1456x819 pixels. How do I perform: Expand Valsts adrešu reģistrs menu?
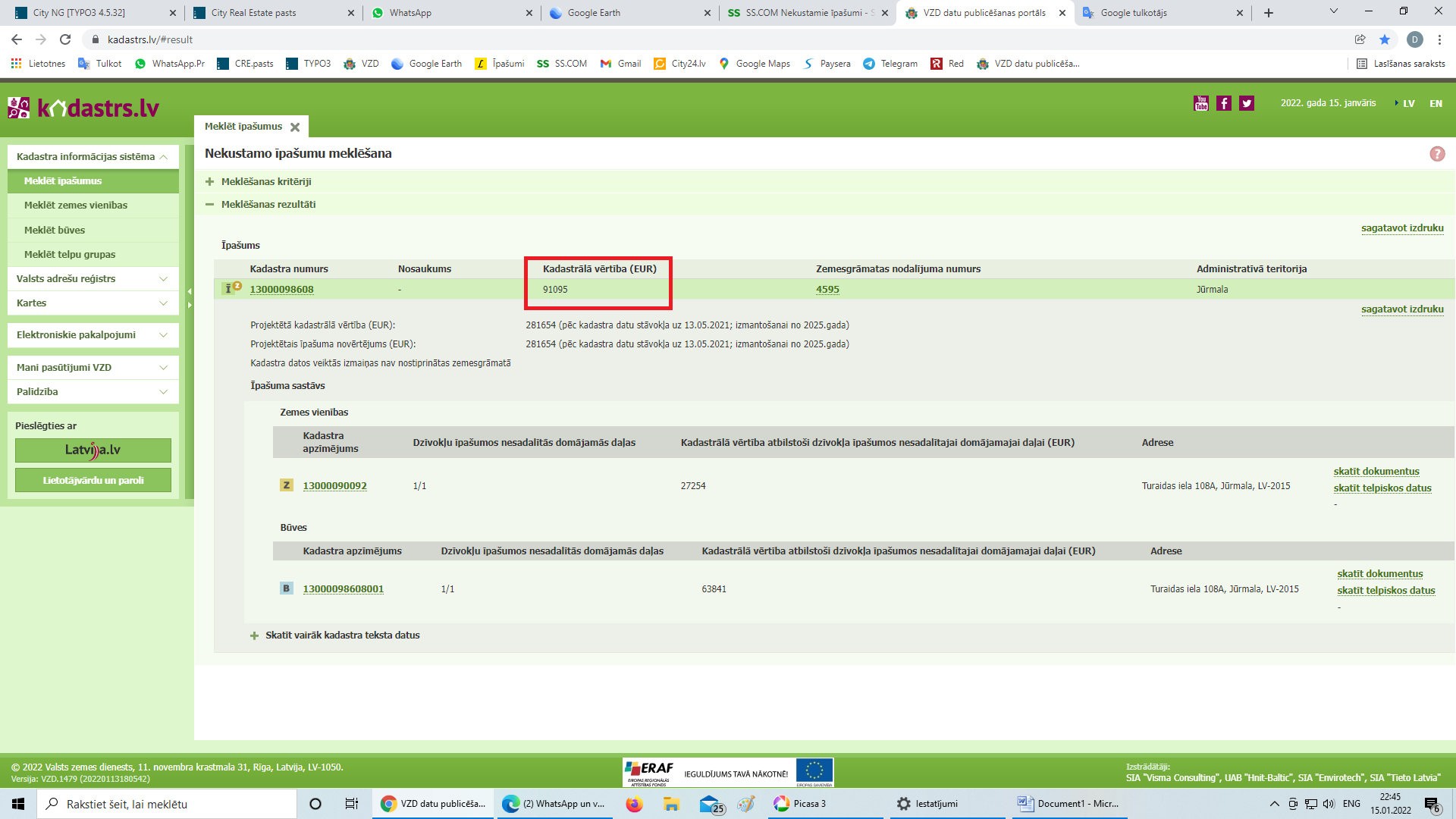pyautogui.click(x=93, y=278)
